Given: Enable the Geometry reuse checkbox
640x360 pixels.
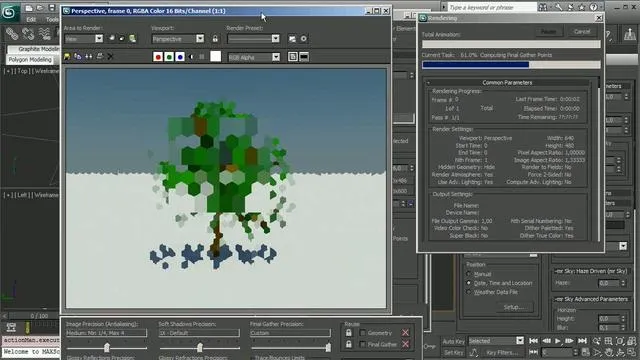Looking at the screenshot, I should coord(362,333).
